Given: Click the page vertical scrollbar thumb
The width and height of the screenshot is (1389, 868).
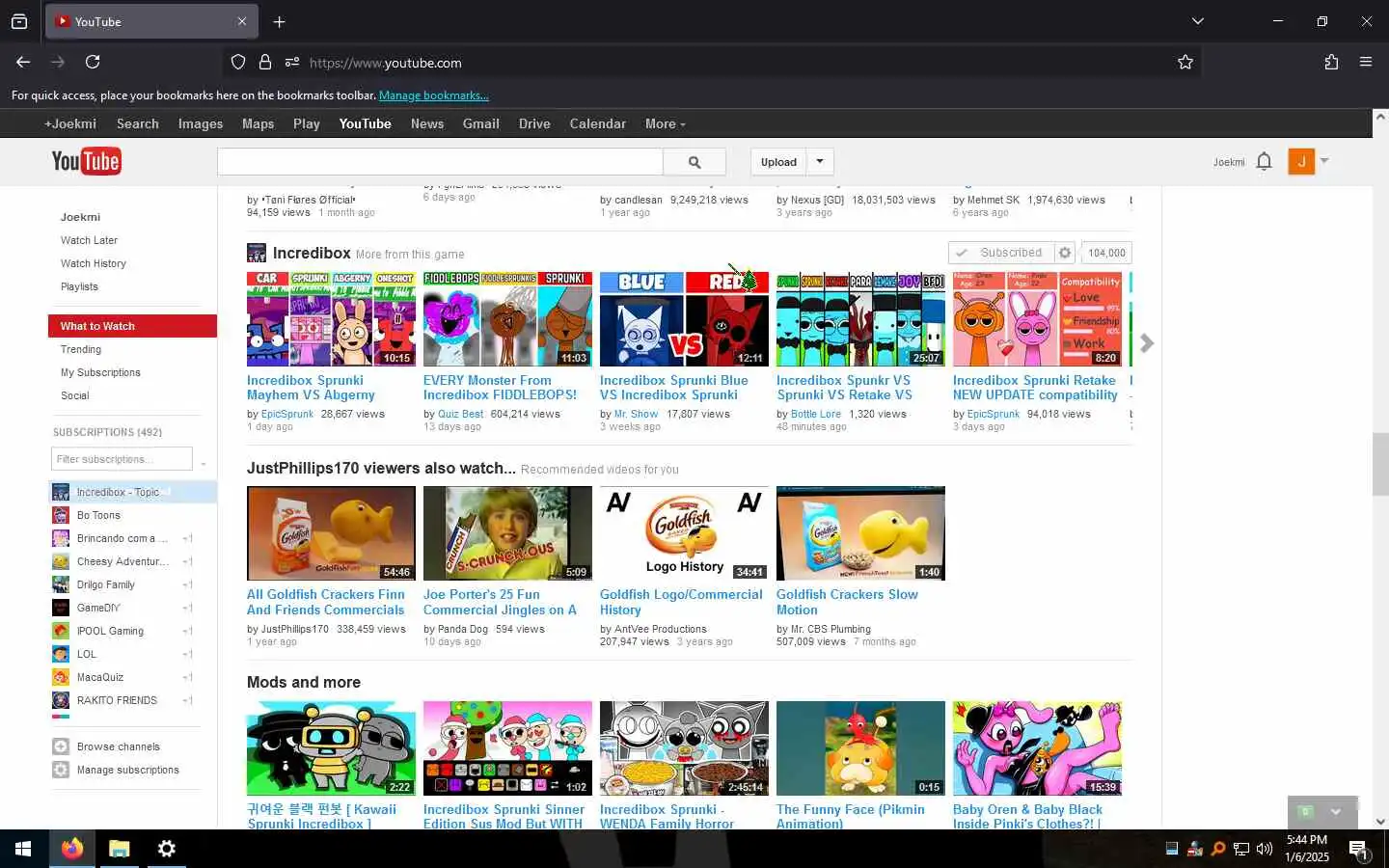Looking at the screenshot, I should coord(1380,465).
